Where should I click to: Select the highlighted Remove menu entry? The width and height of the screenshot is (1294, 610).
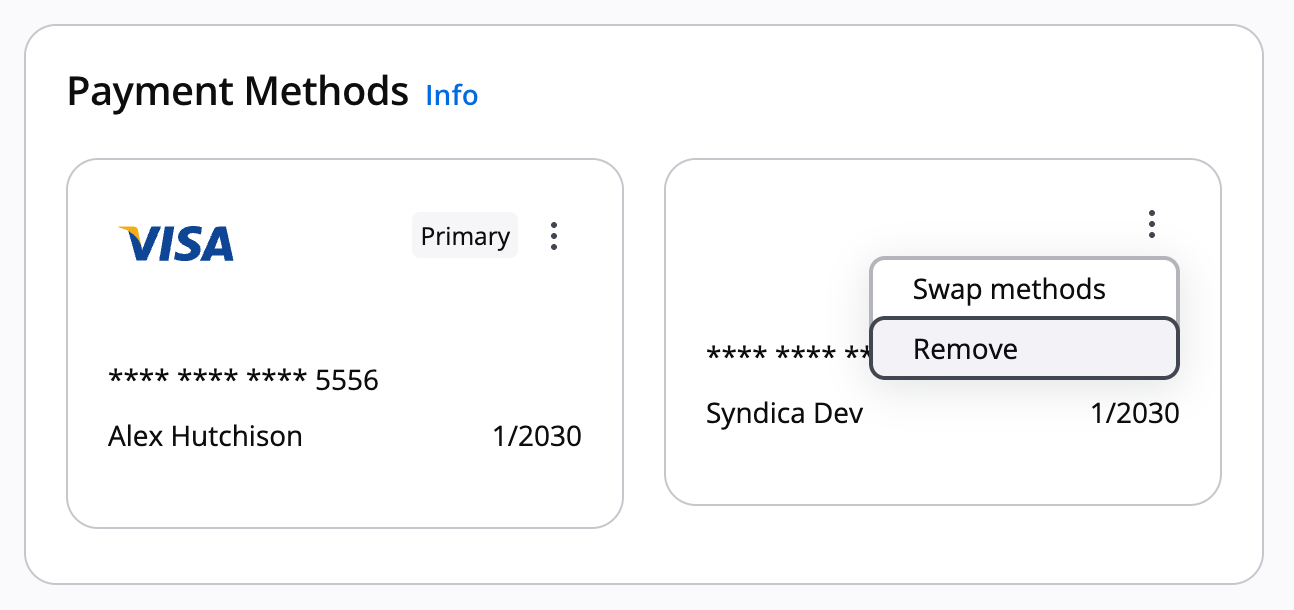(965, 349)
